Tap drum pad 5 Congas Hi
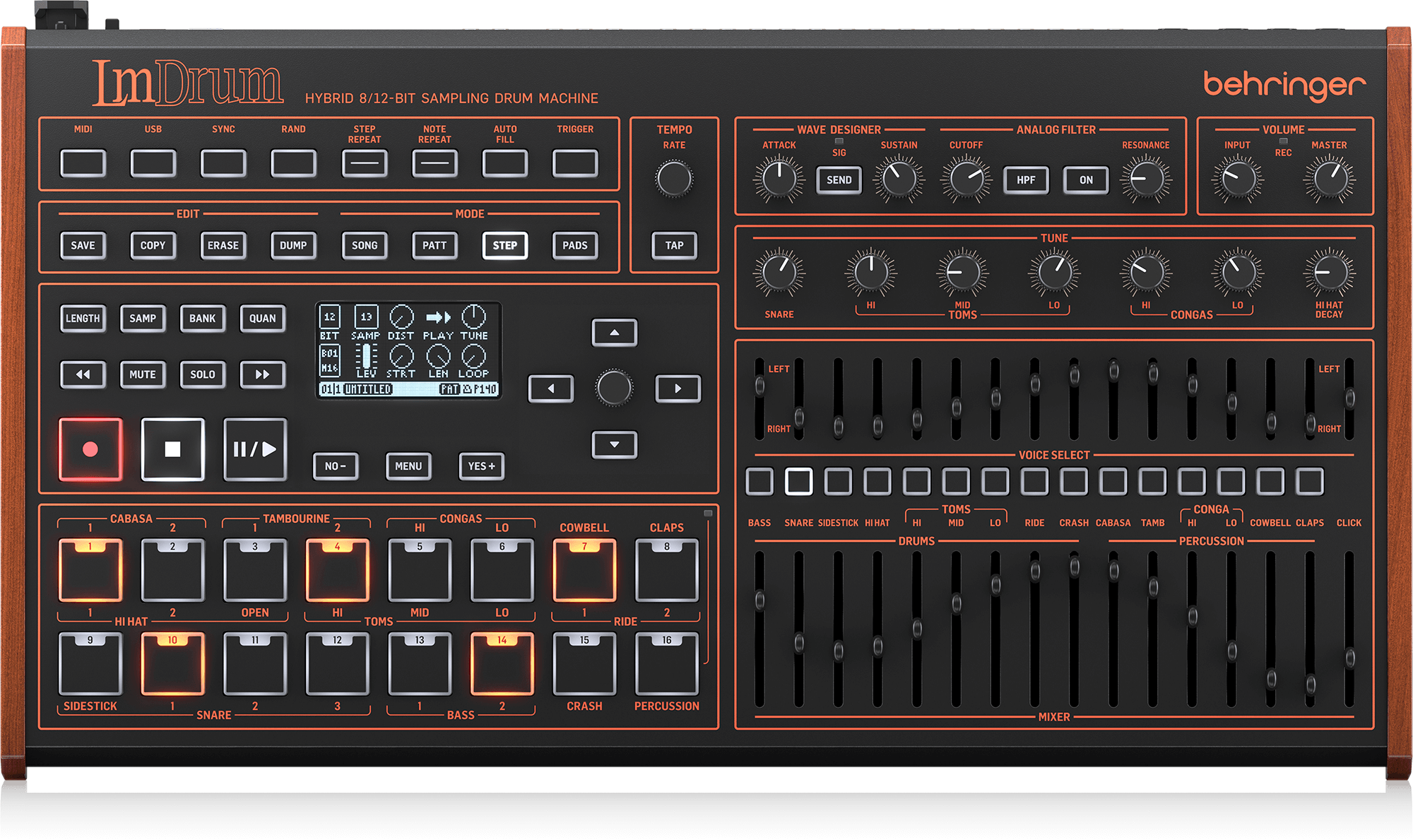This screenshot has height=840, width=1413. [x=420, y=570]
